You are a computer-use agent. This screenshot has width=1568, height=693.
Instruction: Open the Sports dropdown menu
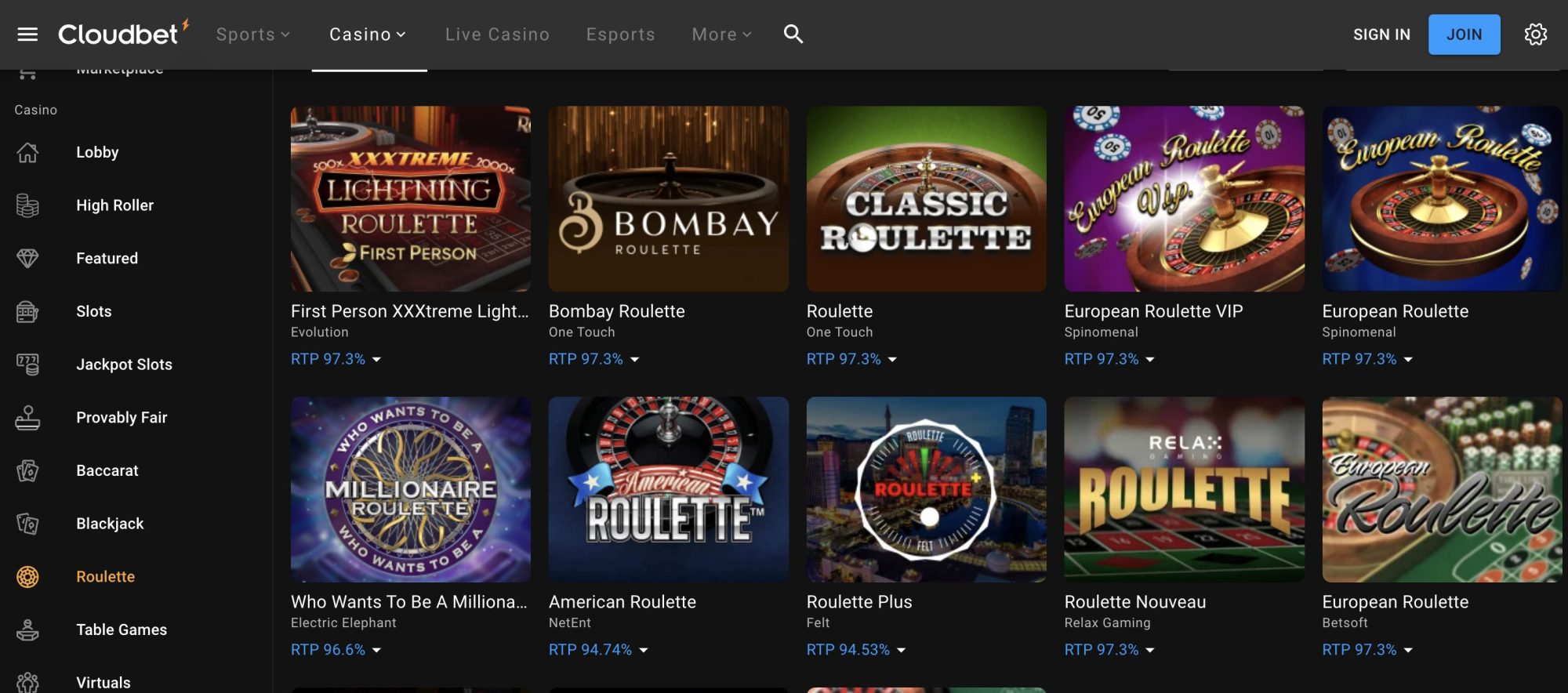[252, 34]
